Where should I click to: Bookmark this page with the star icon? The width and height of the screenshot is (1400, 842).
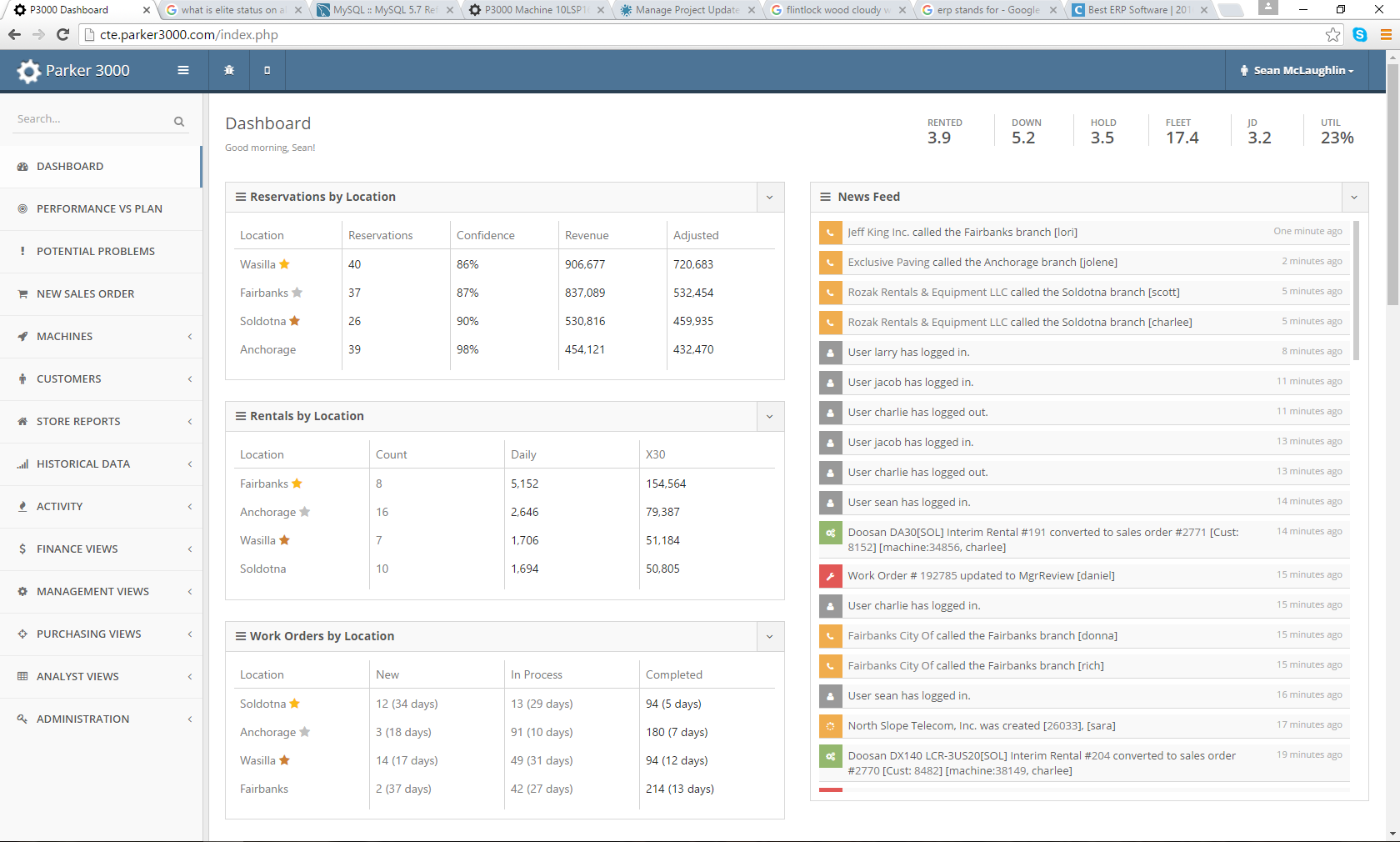[1332, 34]
